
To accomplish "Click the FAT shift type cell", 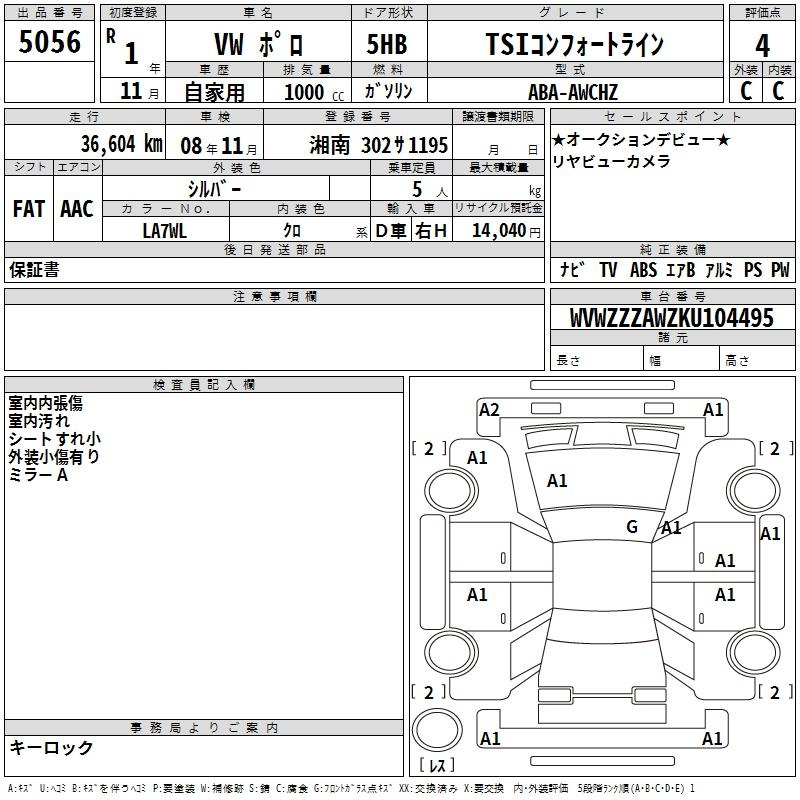I will (29, 209).
